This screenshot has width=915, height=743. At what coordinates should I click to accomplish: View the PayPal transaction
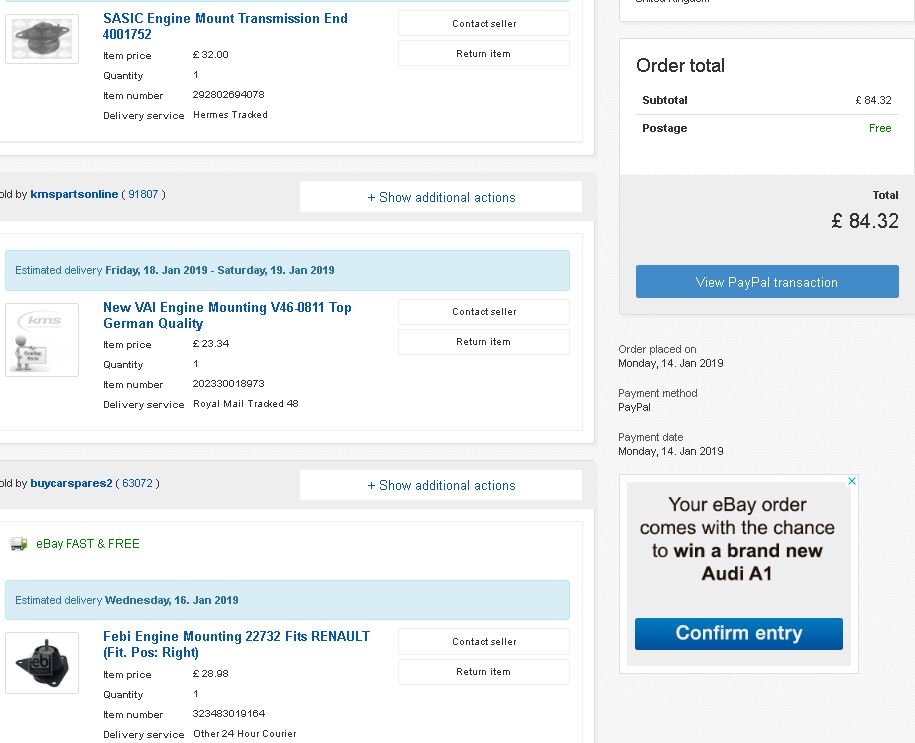click(767, 282)
